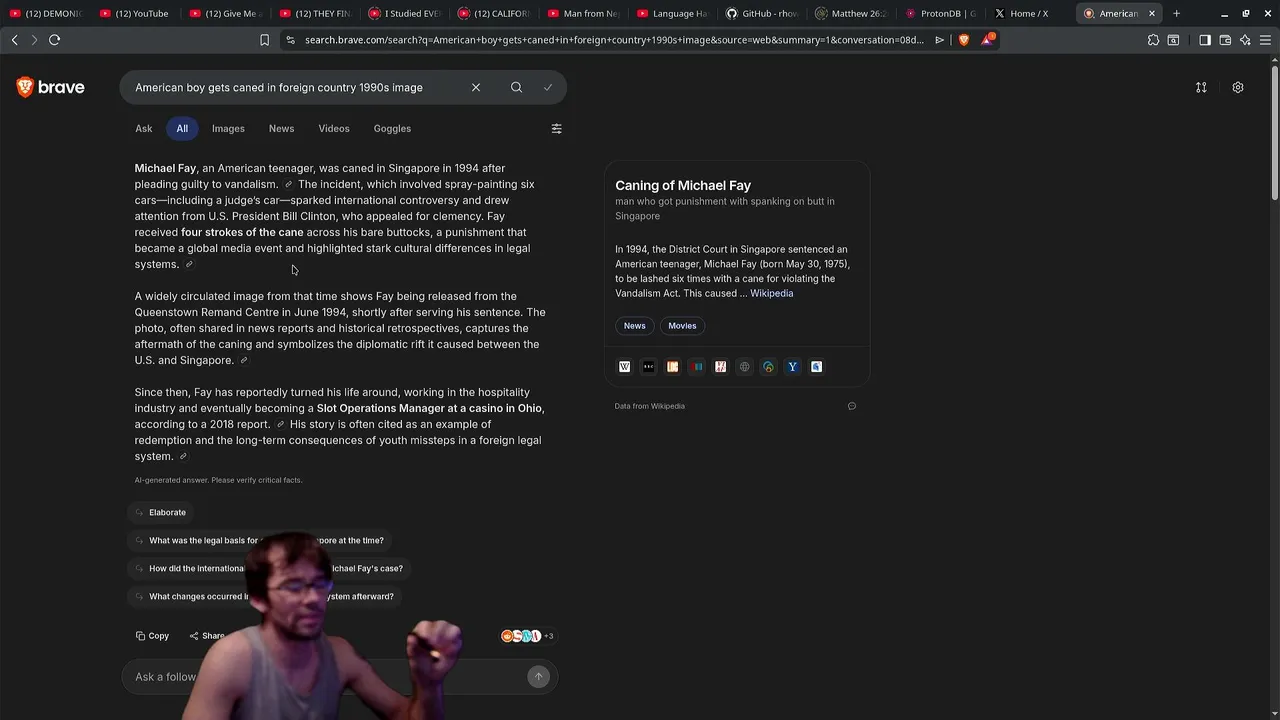Click the address bar URL field

pyautogui.click(x=614, y=40)
